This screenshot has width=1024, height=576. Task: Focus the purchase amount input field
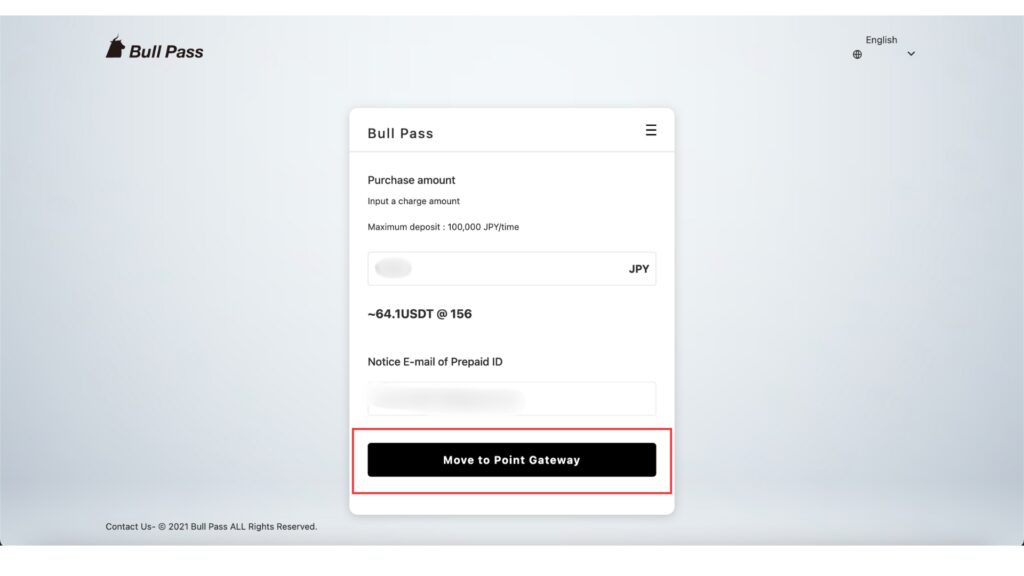pyautogui.click(x=510, y=269)
